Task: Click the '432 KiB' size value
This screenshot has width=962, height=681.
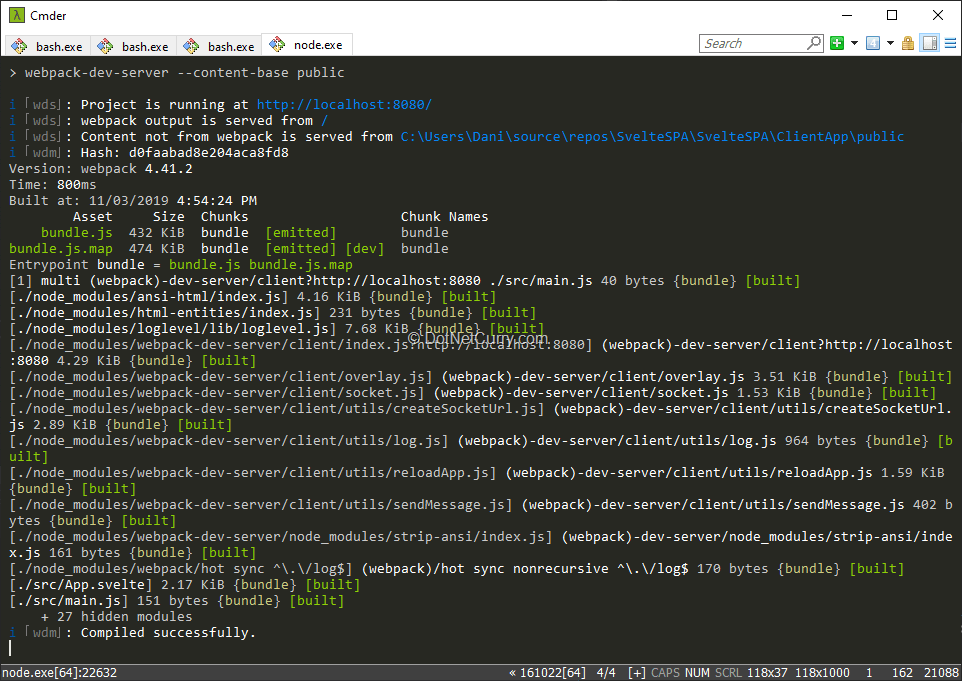Action: (156, 233)
